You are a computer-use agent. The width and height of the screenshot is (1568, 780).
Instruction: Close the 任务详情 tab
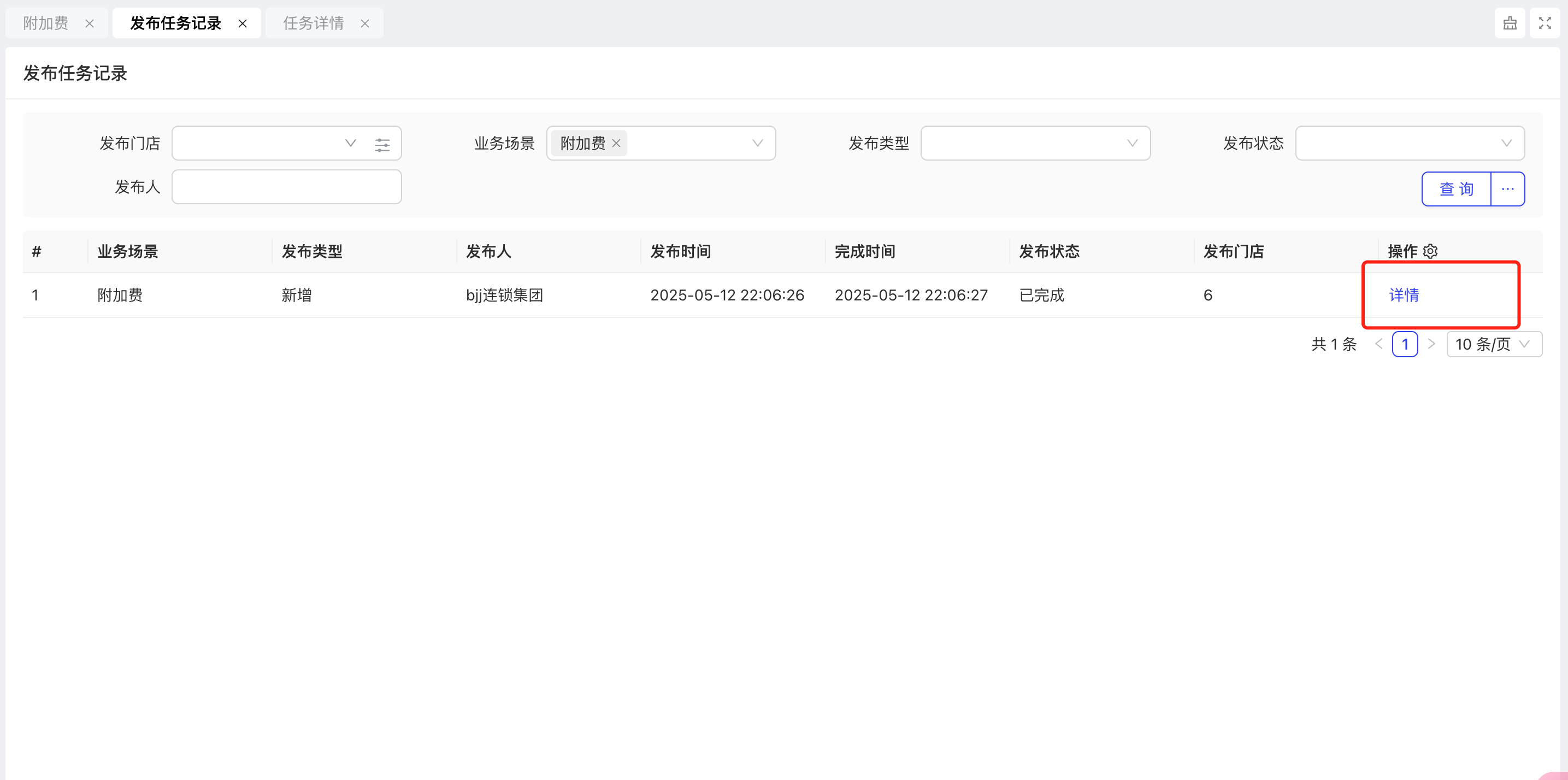click(364, 23)
